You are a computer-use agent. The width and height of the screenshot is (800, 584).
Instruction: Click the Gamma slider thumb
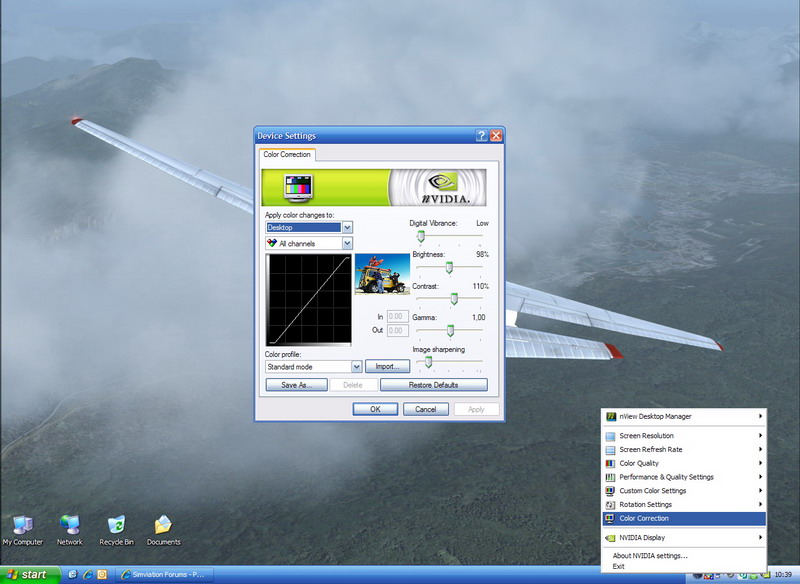(x=450, y=329)
